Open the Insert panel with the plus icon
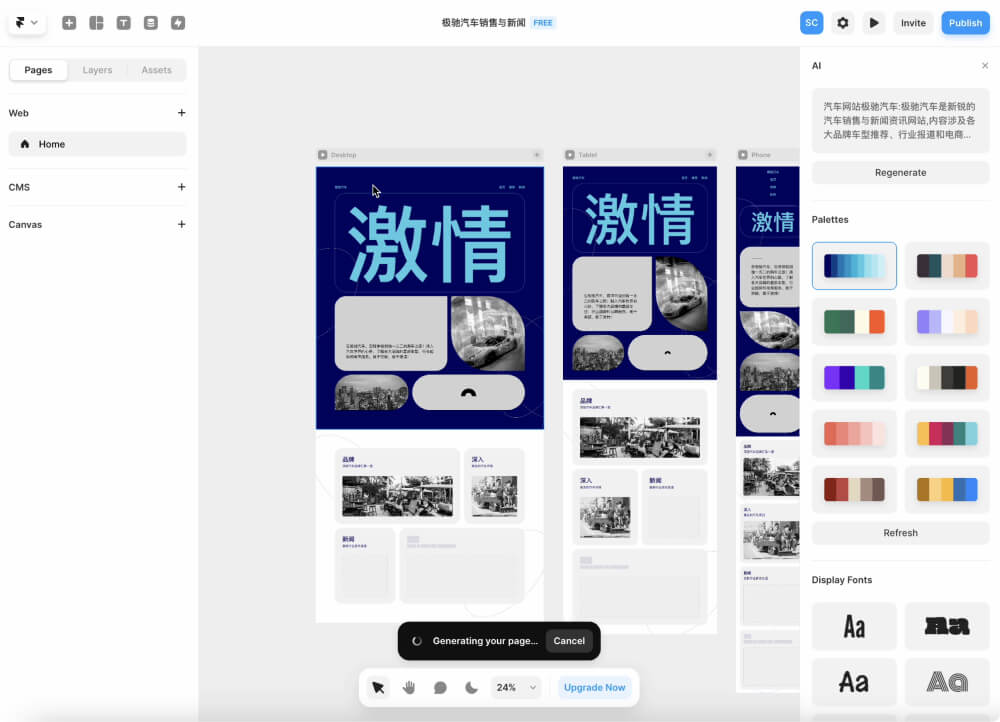 coord(69,22)
